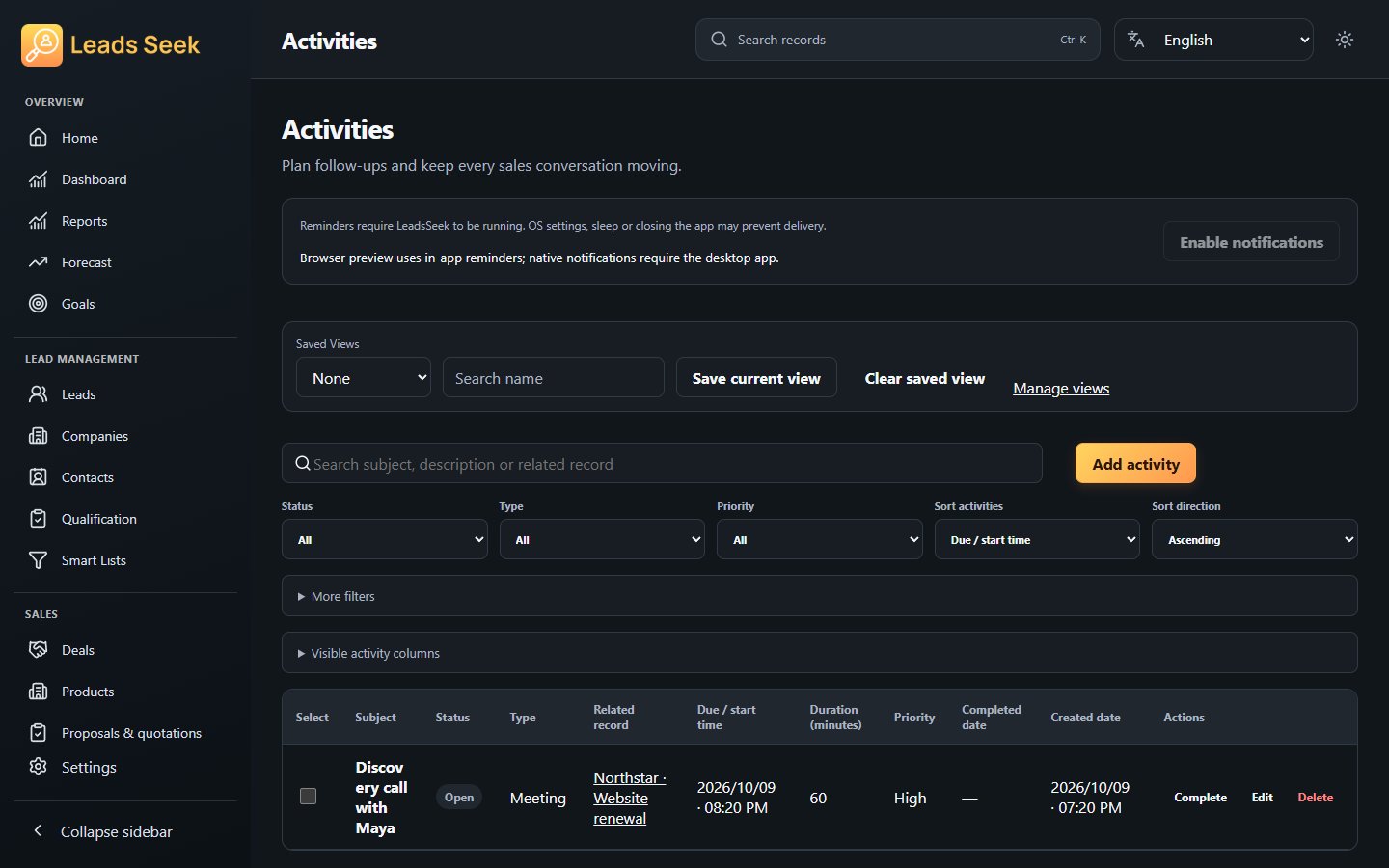The height and width of the screenshot is (868, 1389).
Task: Click the Proposals & quotations clipboard icon
Action: click(x=38, y=733)
